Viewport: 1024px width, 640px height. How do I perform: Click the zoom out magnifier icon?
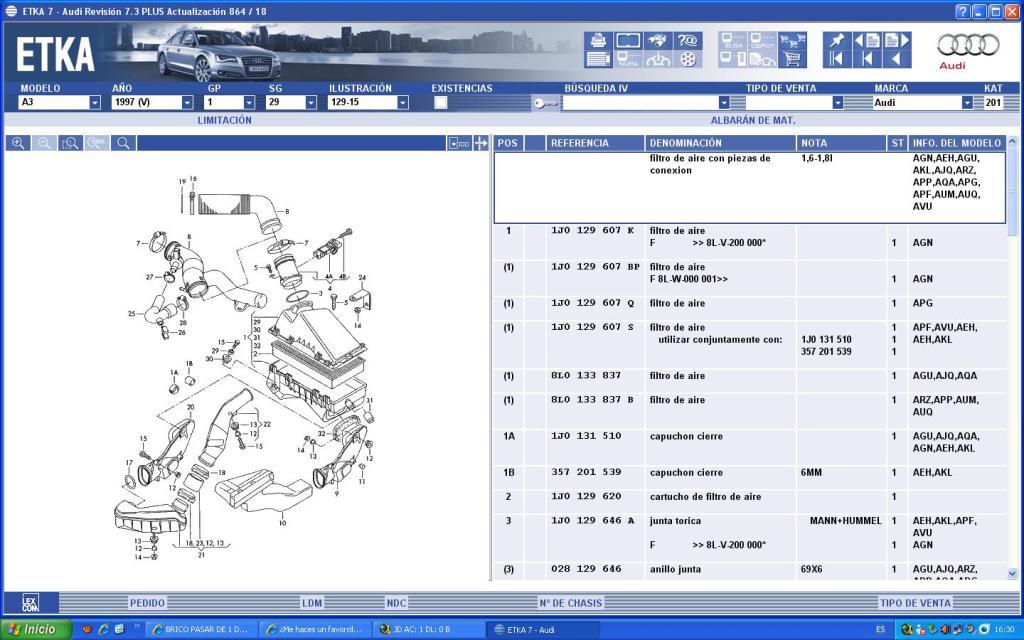pos(44,143)
